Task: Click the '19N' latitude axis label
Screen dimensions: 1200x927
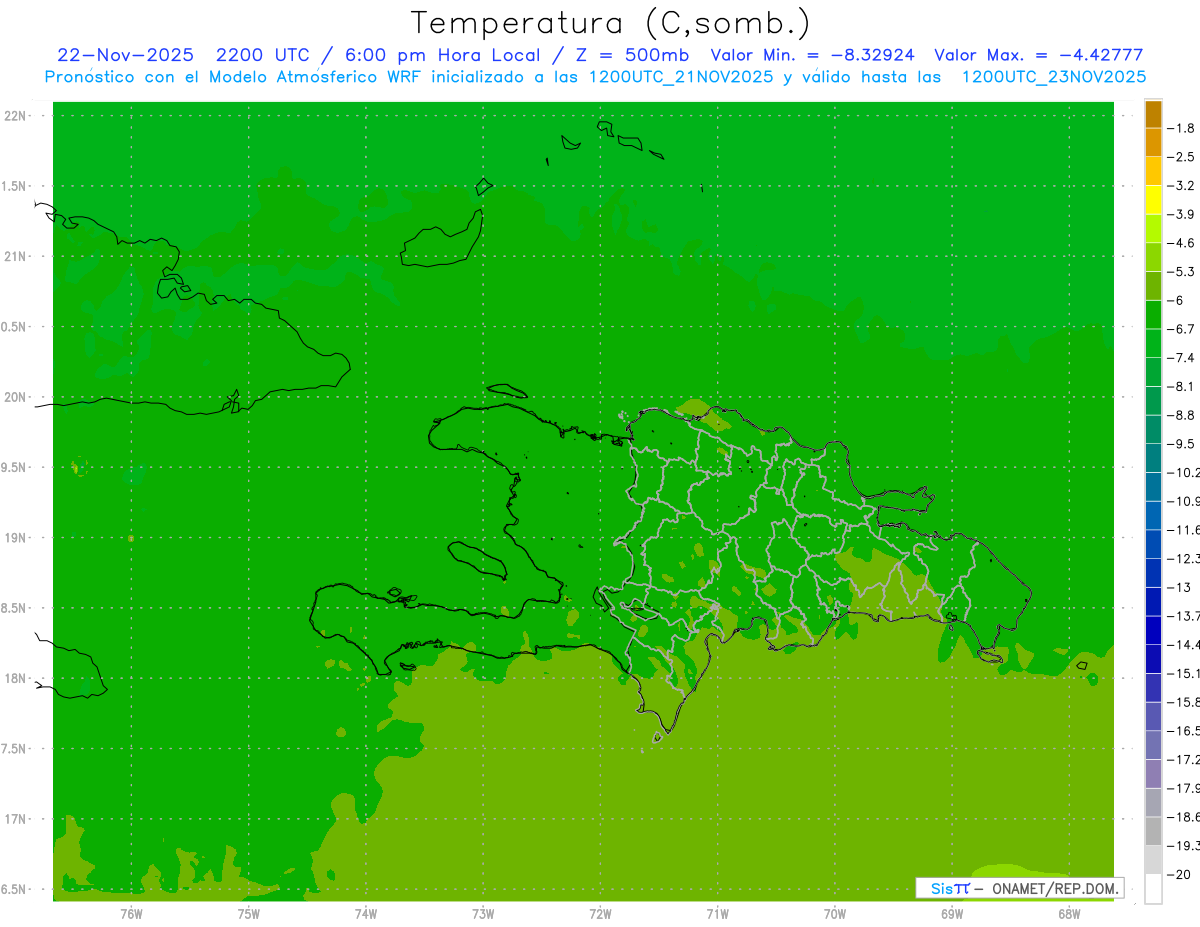Action: tap(15, 538)
